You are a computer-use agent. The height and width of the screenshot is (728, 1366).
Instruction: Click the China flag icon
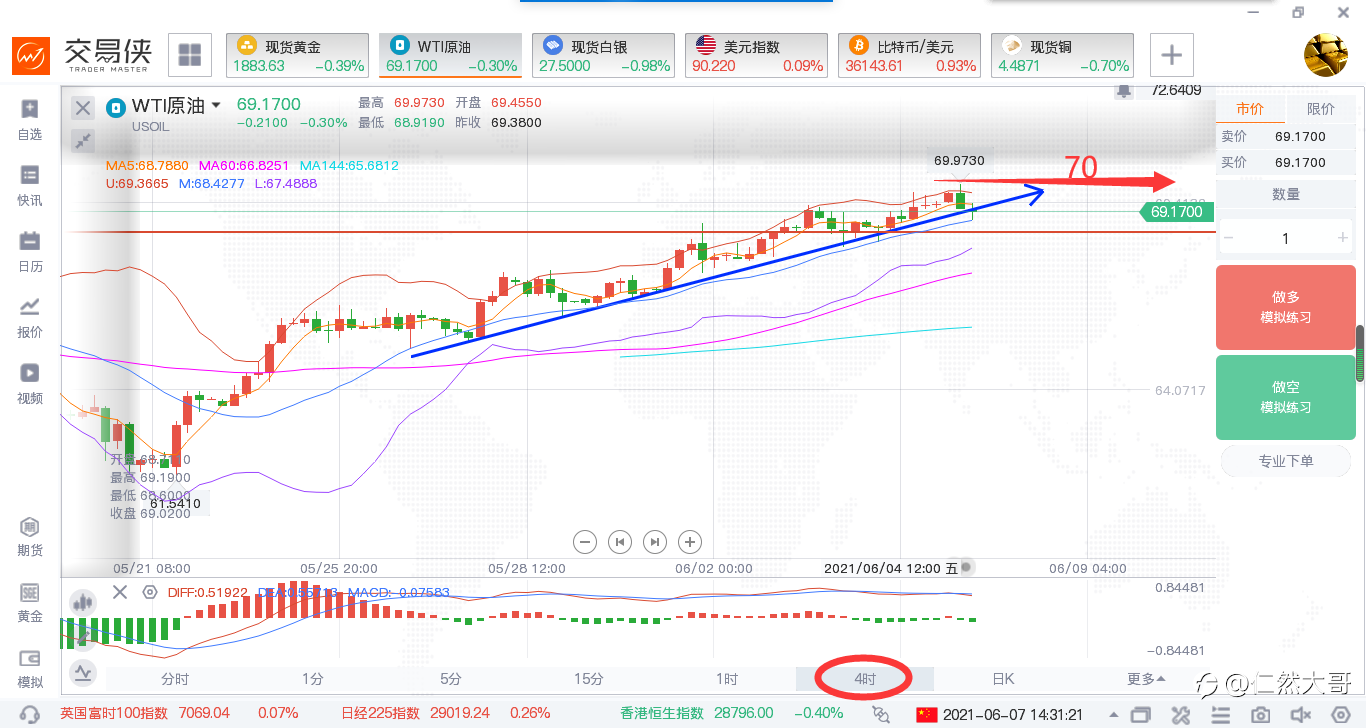coord(927,714)
